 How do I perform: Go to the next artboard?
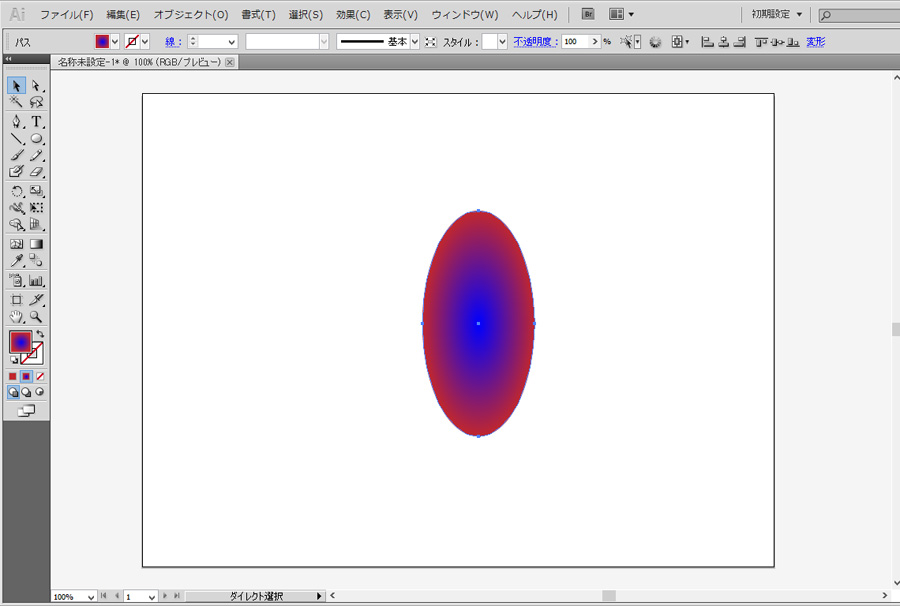pos(165,596)
